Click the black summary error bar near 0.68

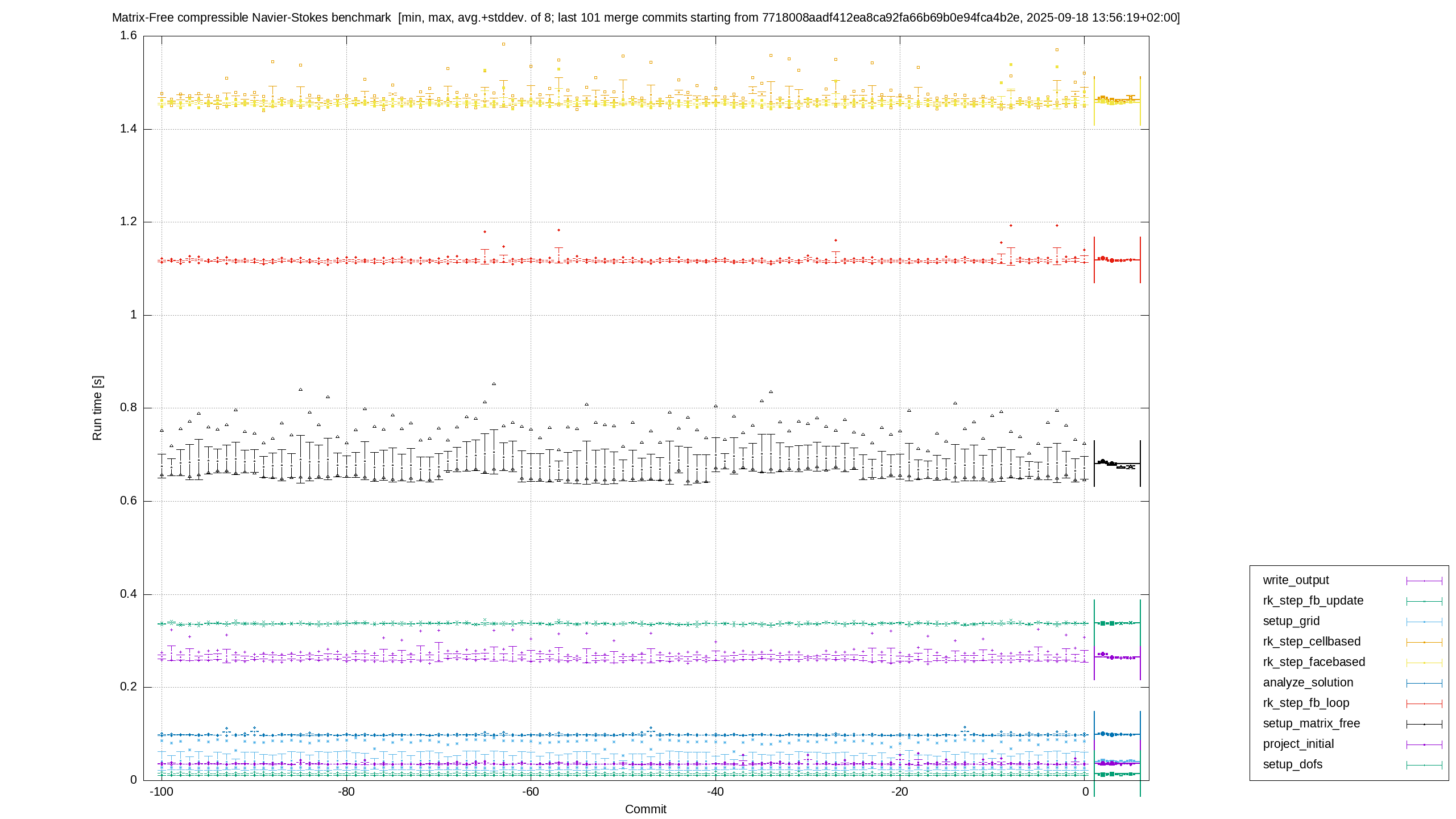tap(1117, 464)
